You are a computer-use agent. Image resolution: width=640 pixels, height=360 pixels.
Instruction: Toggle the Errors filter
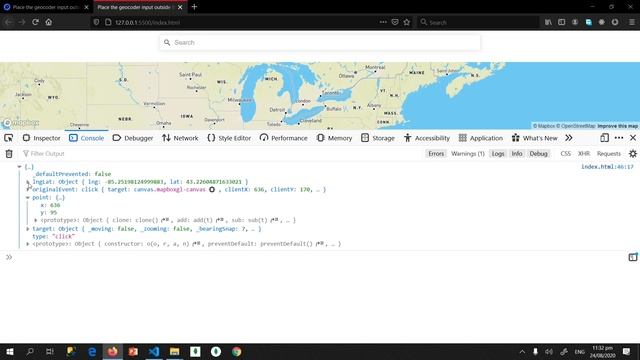[436, 153]
